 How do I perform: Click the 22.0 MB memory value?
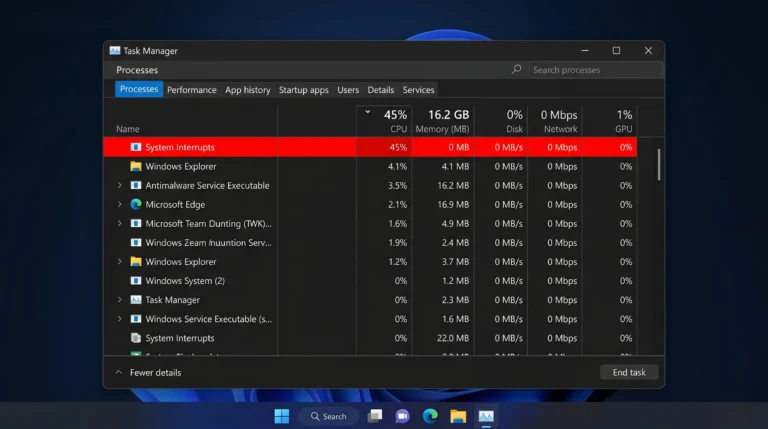[453, 338]
